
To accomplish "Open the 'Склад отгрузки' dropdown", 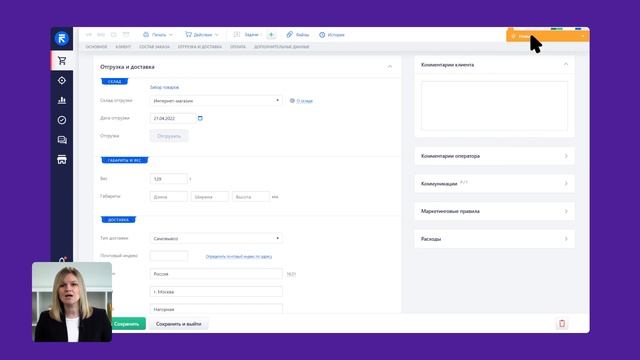I will click(216, 100).
